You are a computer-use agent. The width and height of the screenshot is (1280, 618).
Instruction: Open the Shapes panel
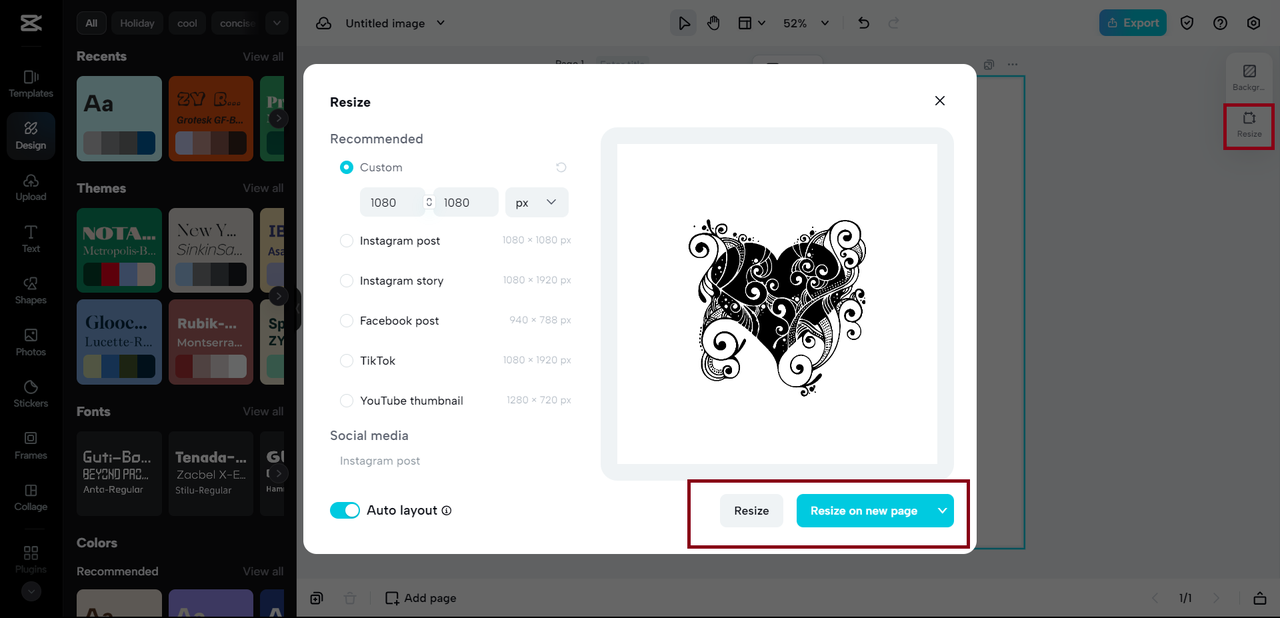(x=30, y=291)
